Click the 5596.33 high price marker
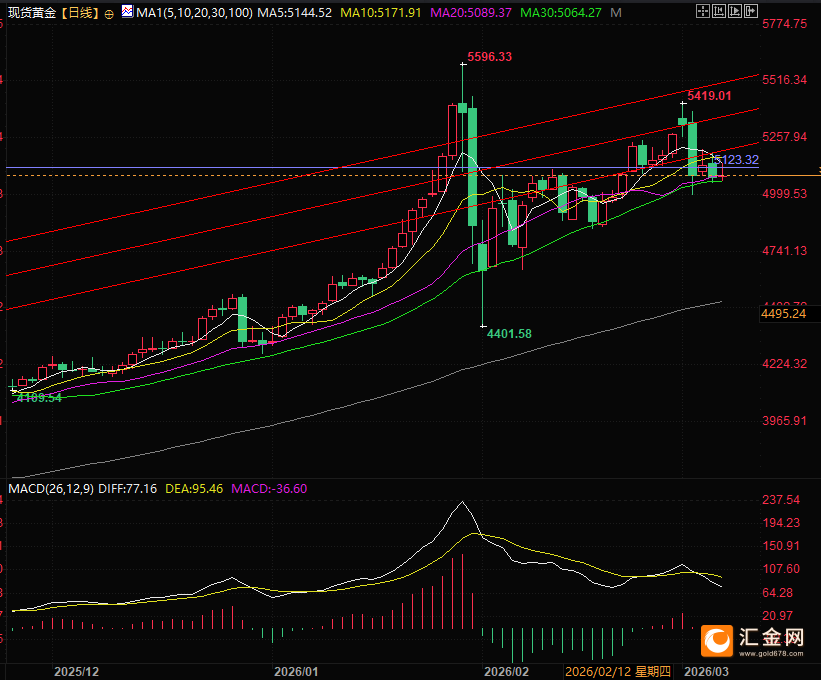 [490, 57]
